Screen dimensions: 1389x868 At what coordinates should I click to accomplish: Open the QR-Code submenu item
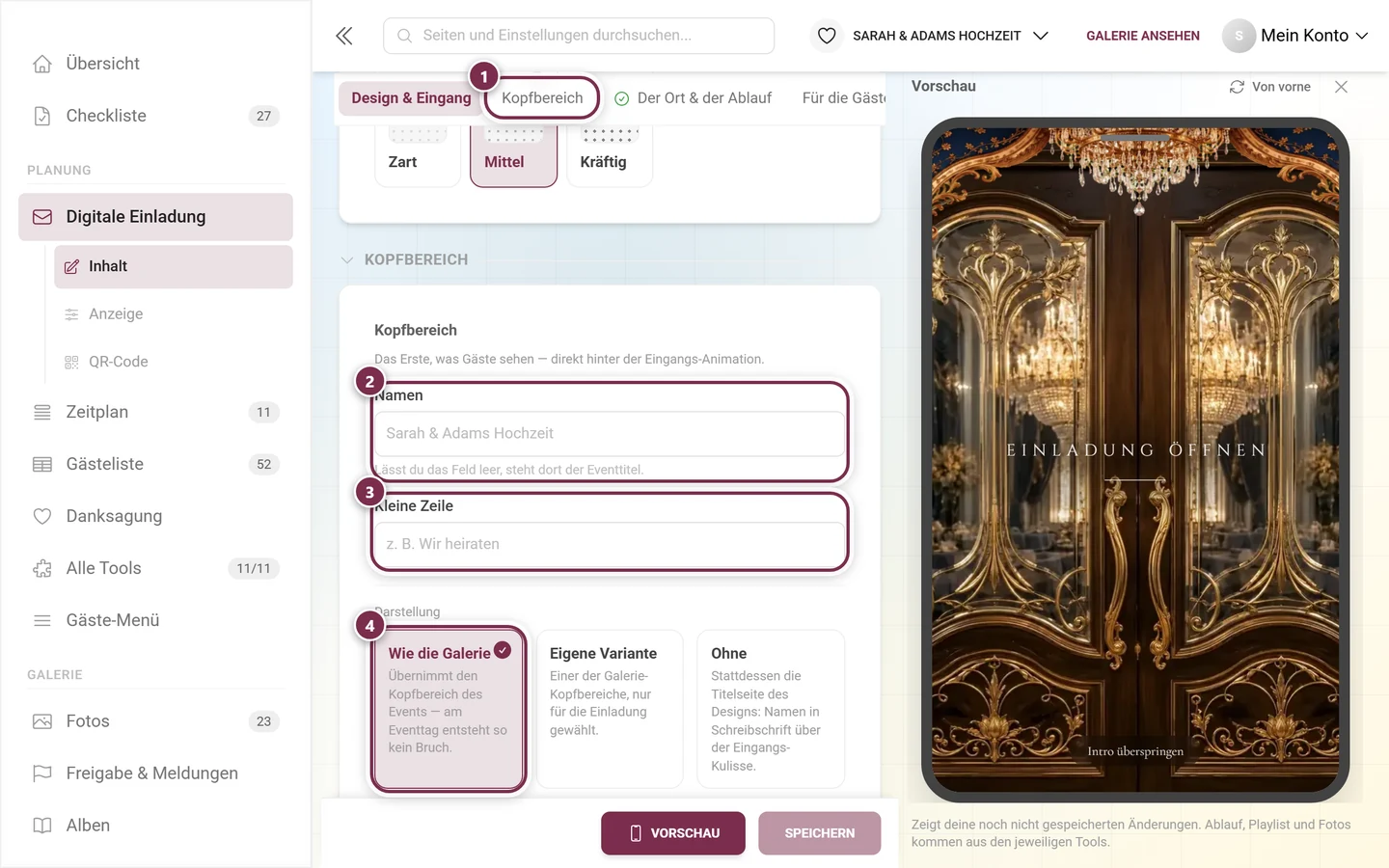[174, 362]
